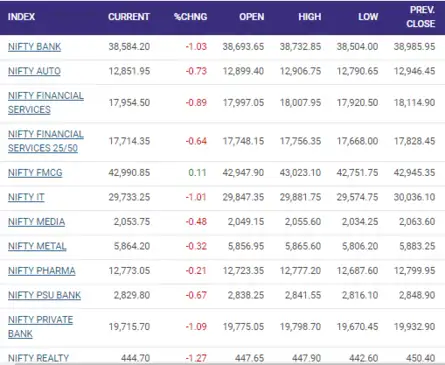
Task: Open the NIFTY FINANCIAL SERVICES link
Action: pos(46,103)
